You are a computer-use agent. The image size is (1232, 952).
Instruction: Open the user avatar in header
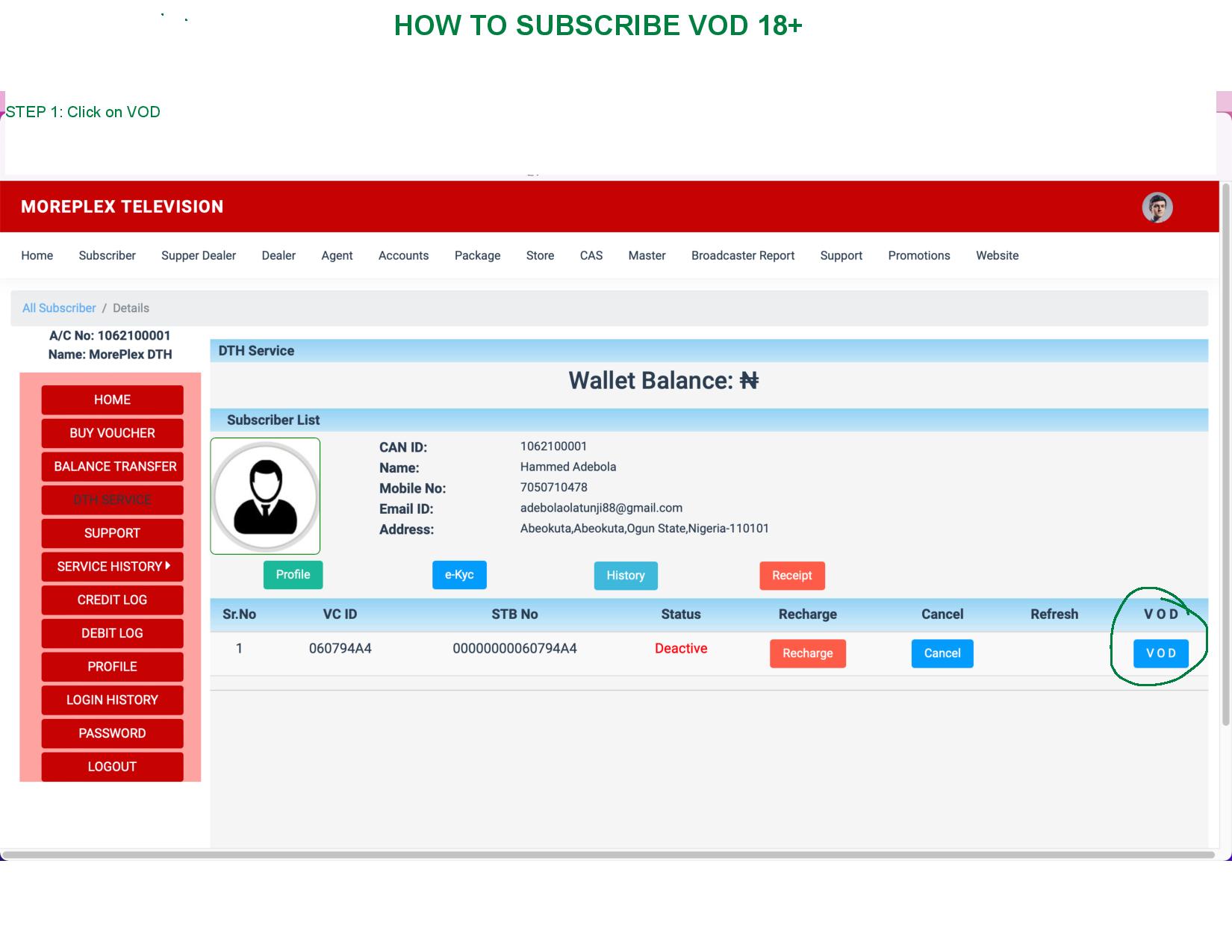1157,208
